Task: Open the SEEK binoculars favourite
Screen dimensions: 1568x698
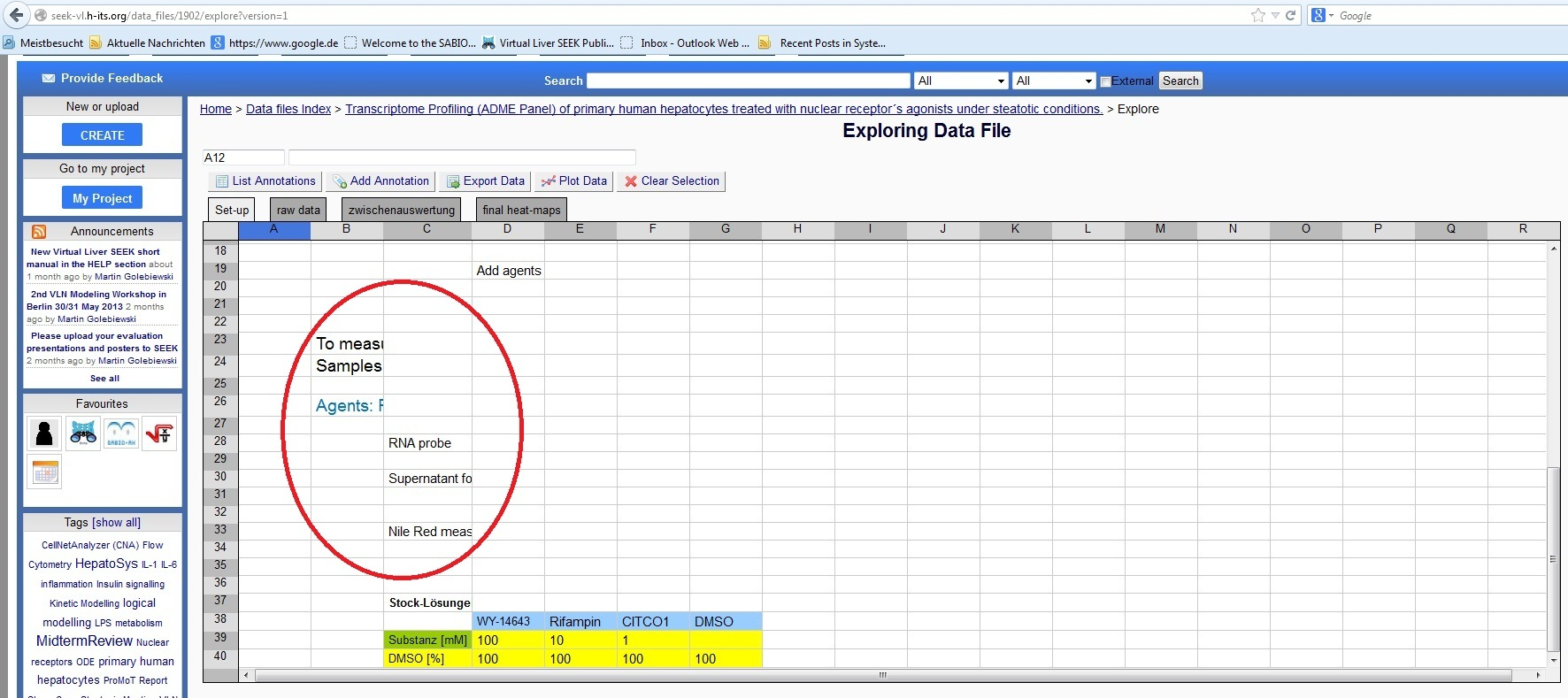Action: pos(83,433)
